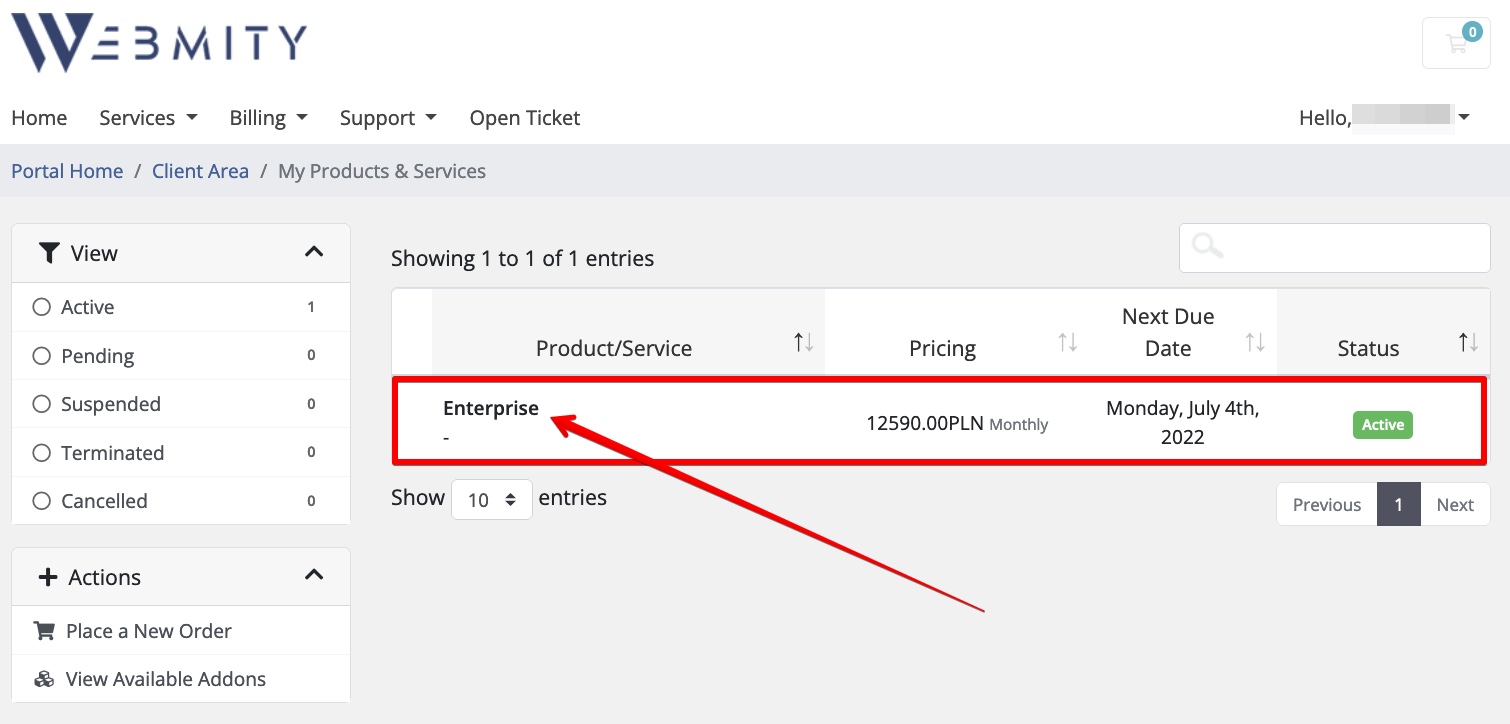
Task: Click the Status column sort arrows
Action: pyautogui.click(x=1467, y=343)
